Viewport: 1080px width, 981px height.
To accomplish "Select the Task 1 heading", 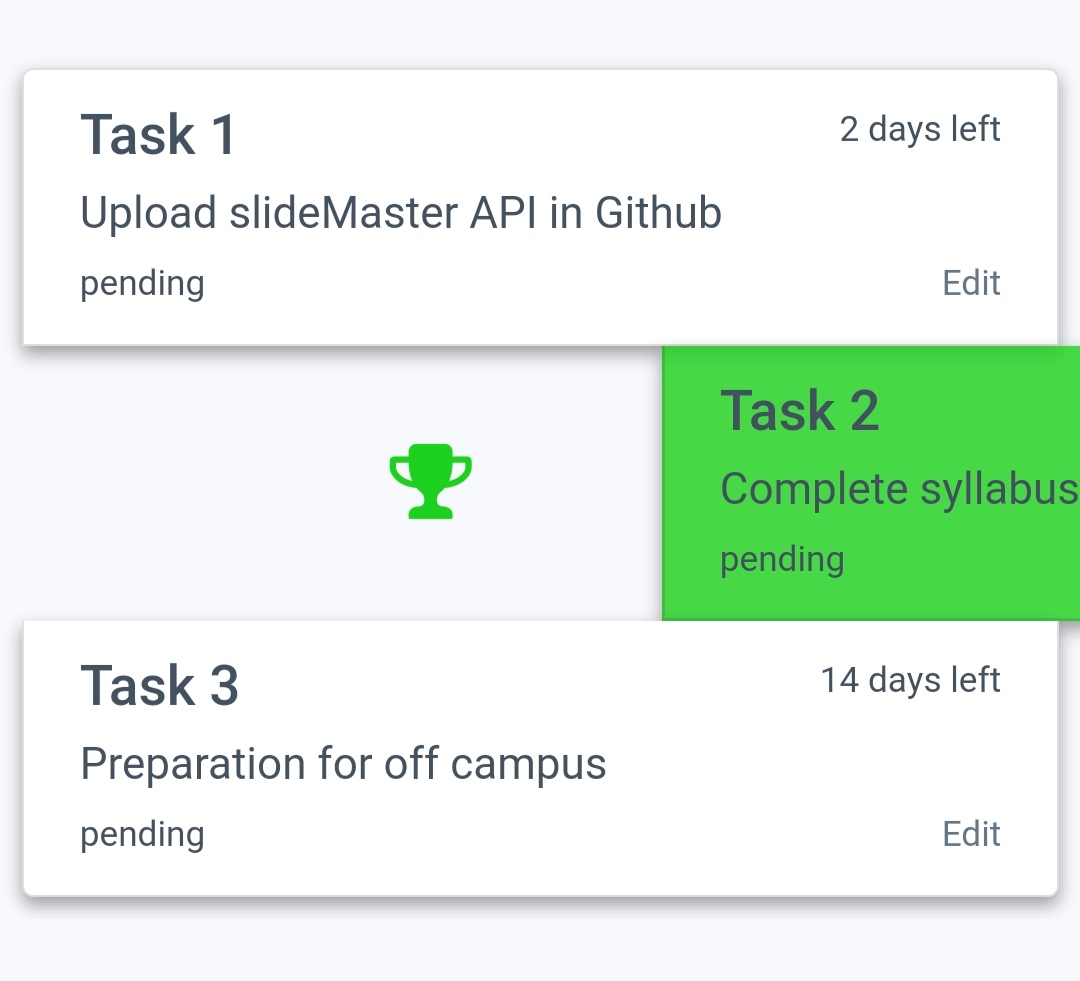I will click(x=156, y=134).
